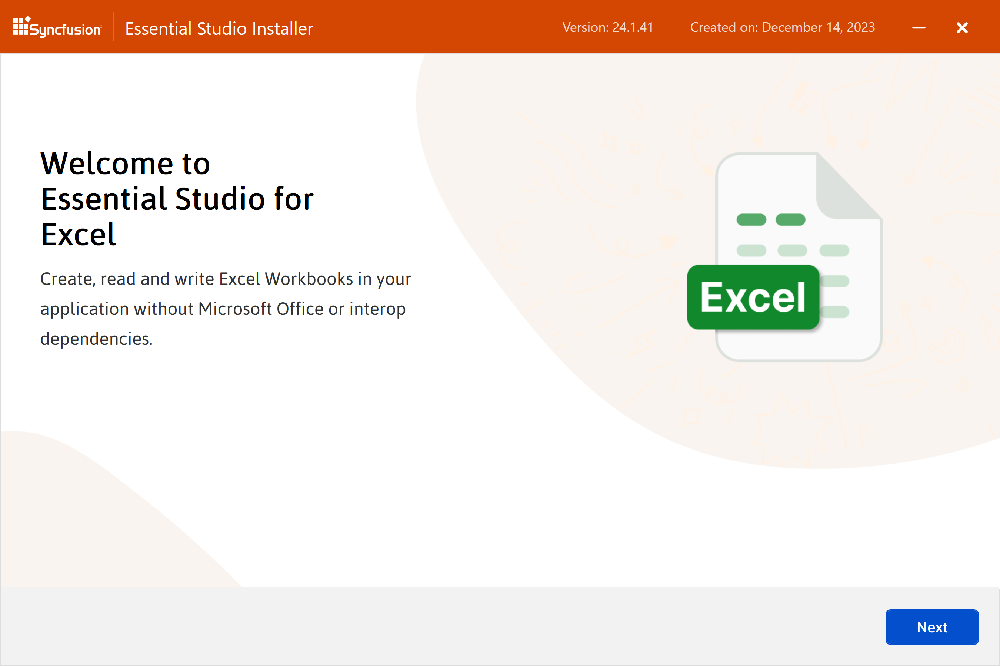The width and height of the screenshot is (1000, 666).
Task: Click the gray footer bar left of Next
Action: pos(440,626)
